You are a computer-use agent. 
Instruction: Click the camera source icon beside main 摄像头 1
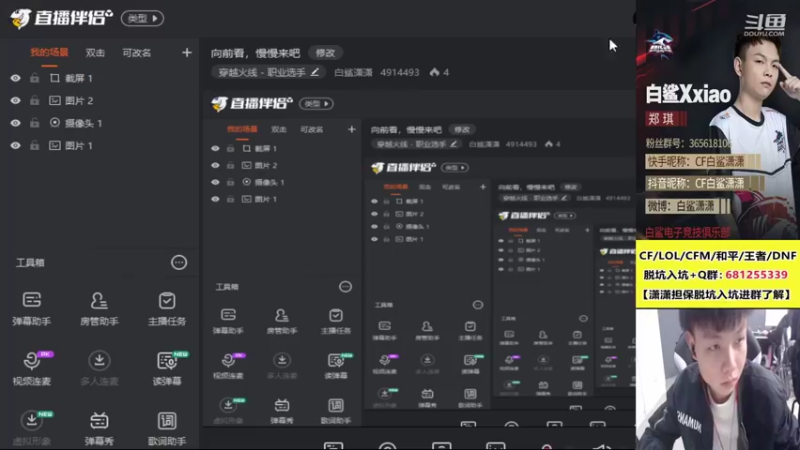tap(55, 123)
